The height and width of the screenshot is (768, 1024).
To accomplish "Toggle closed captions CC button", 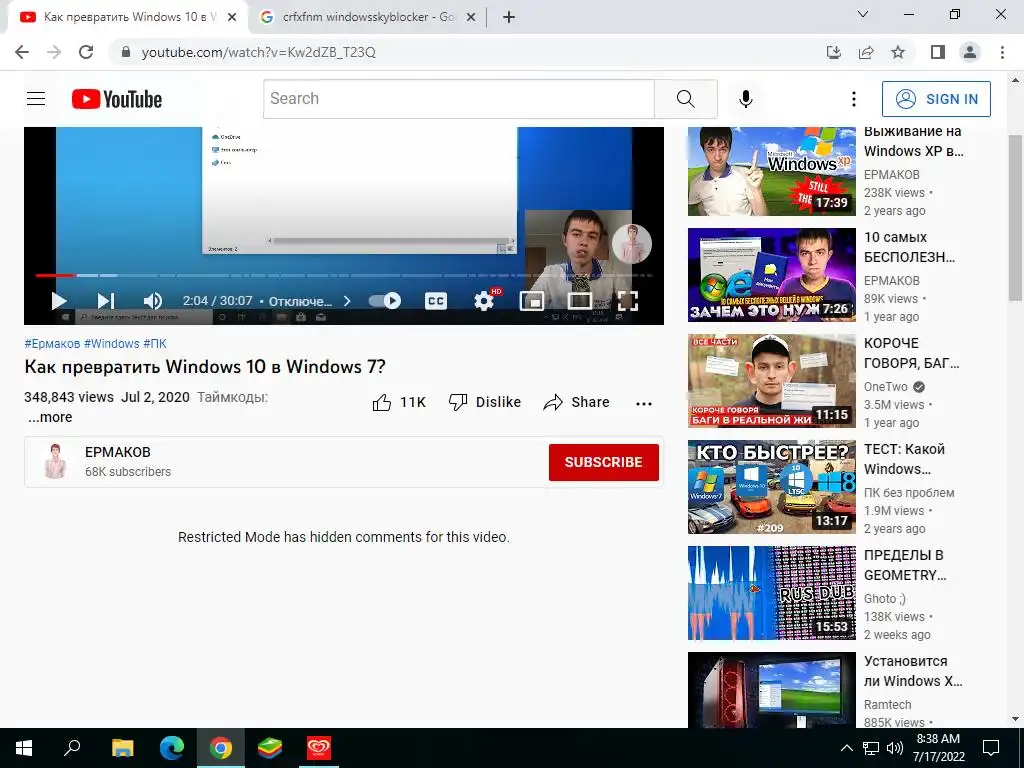I will point(436,301).
